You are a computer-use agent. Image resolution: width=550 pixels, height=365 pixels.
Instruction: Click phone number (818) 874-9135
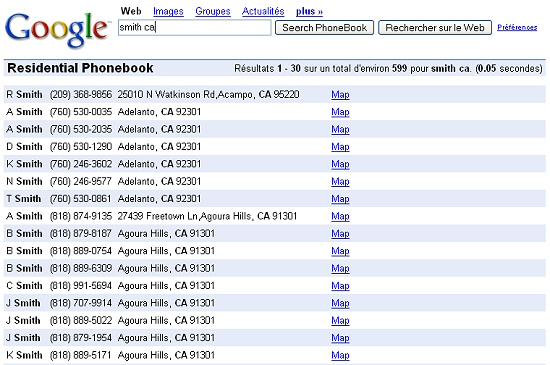(x=81, y=216)
